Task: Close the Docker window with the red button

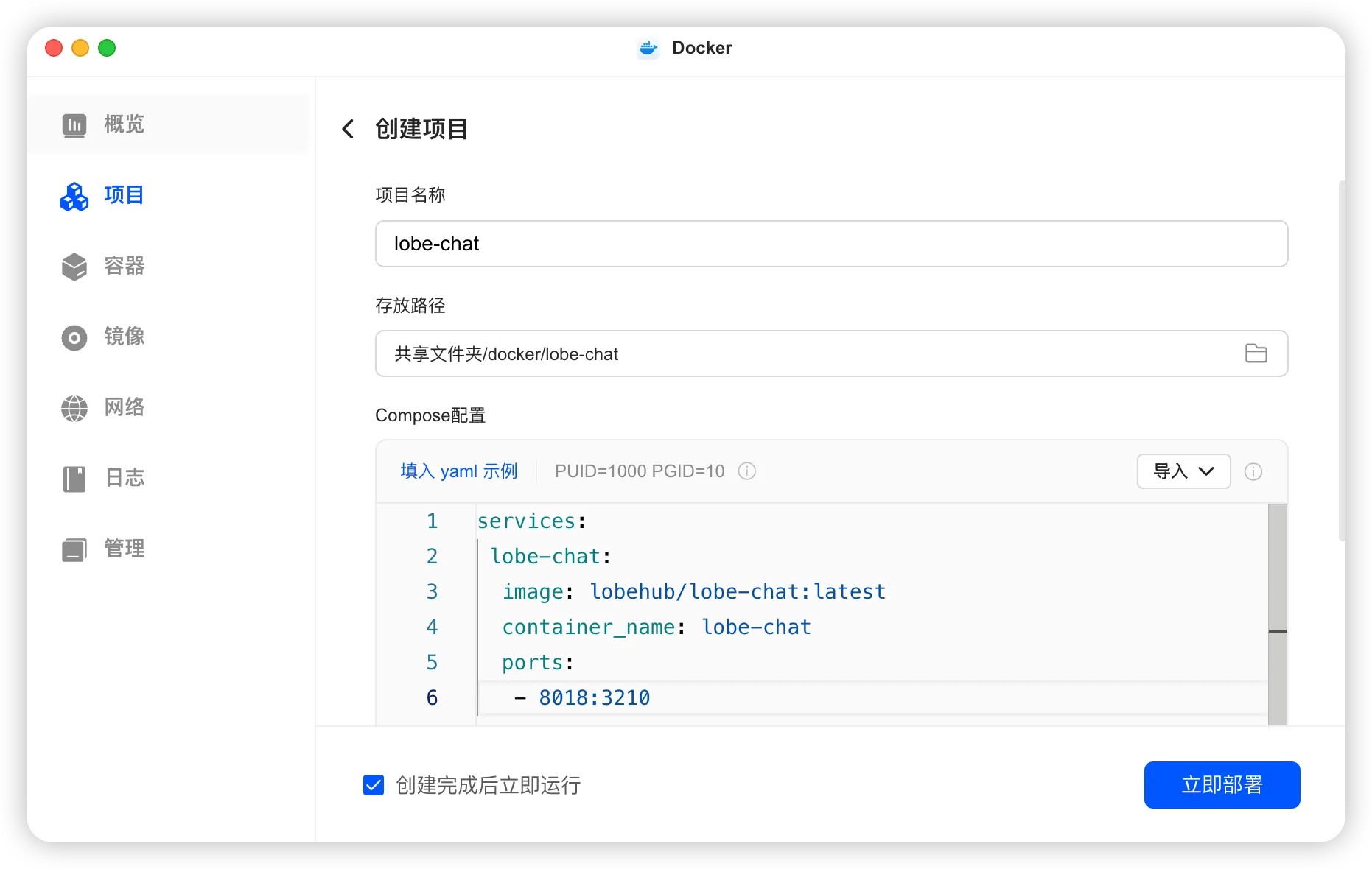Action: [x=54, y=48]
